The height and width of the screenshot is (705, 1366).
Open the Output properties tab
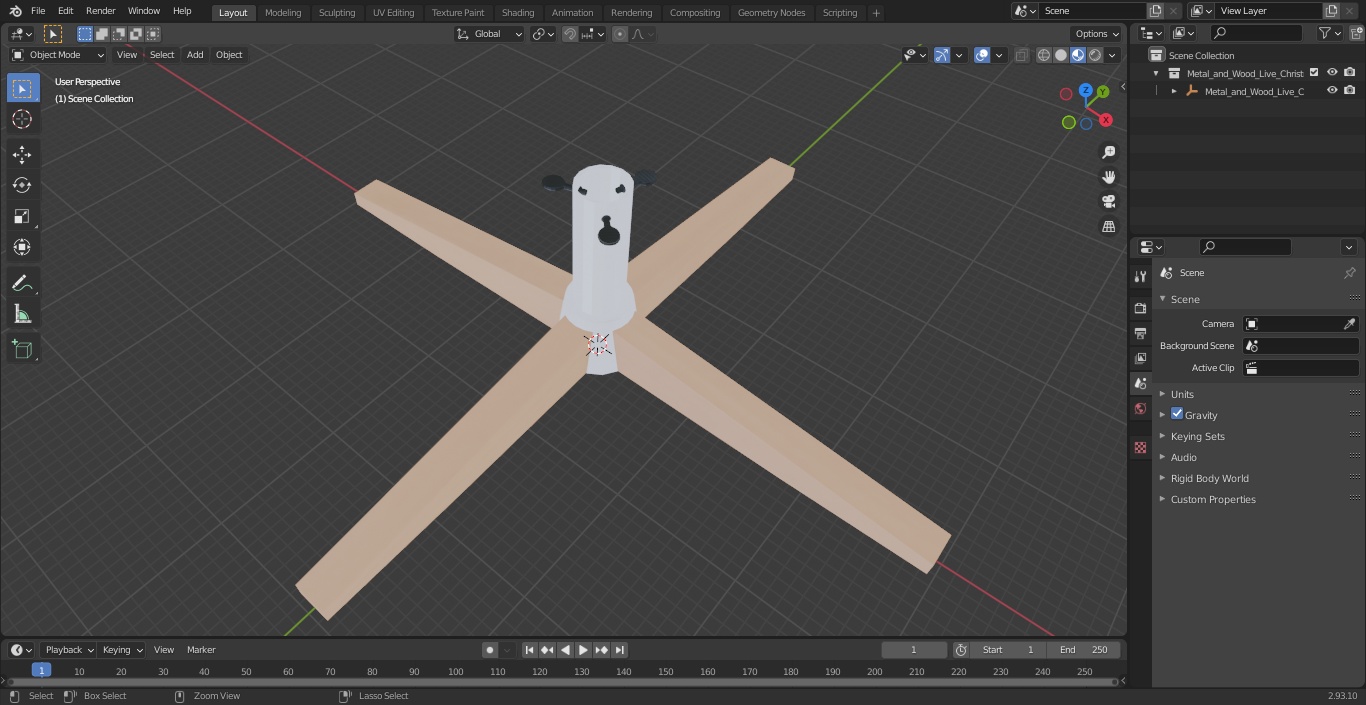tap(1140, 333)
